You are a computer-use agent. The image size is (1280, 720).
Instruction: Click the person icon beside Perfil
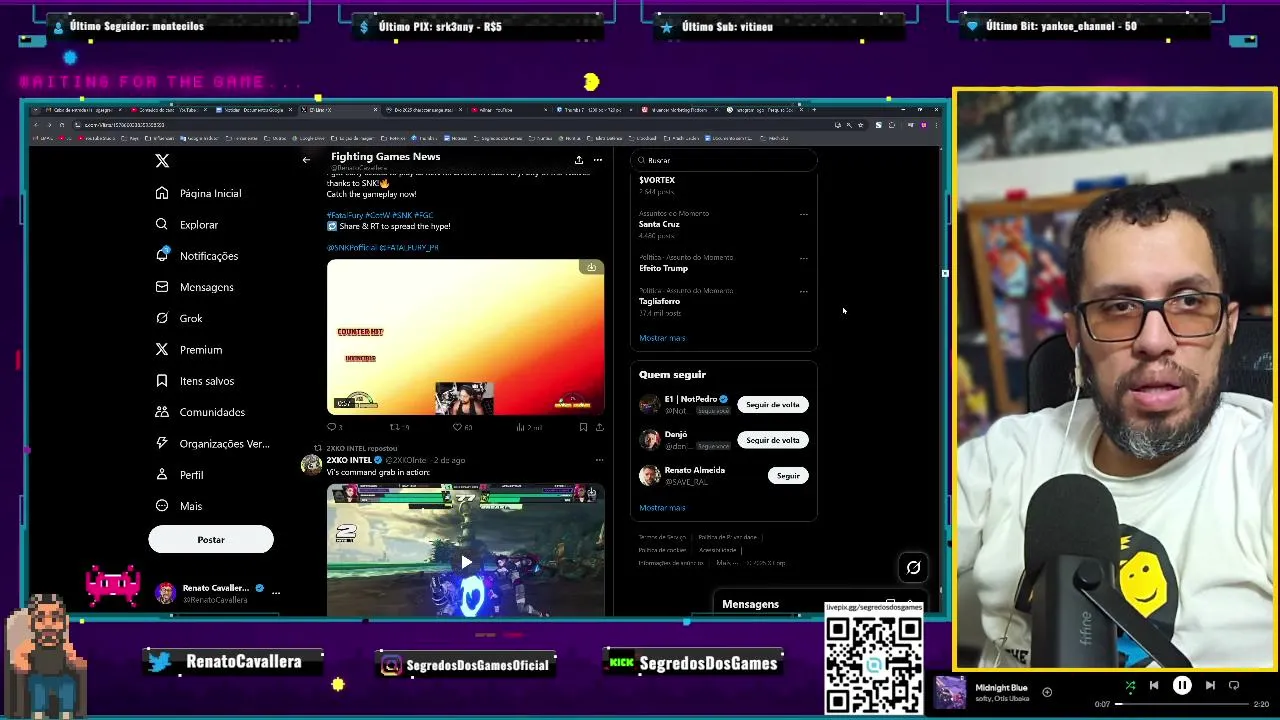[x=162, y=474]
